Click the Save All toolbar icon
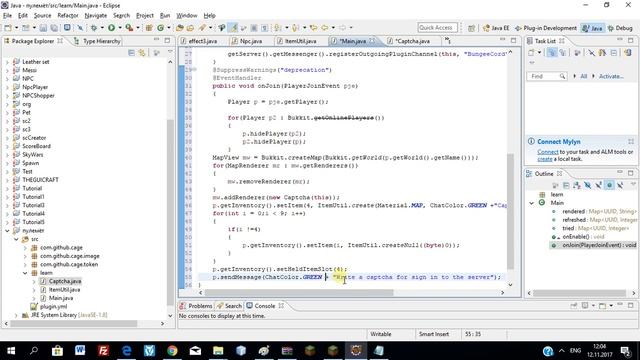 tap(54, 28)
